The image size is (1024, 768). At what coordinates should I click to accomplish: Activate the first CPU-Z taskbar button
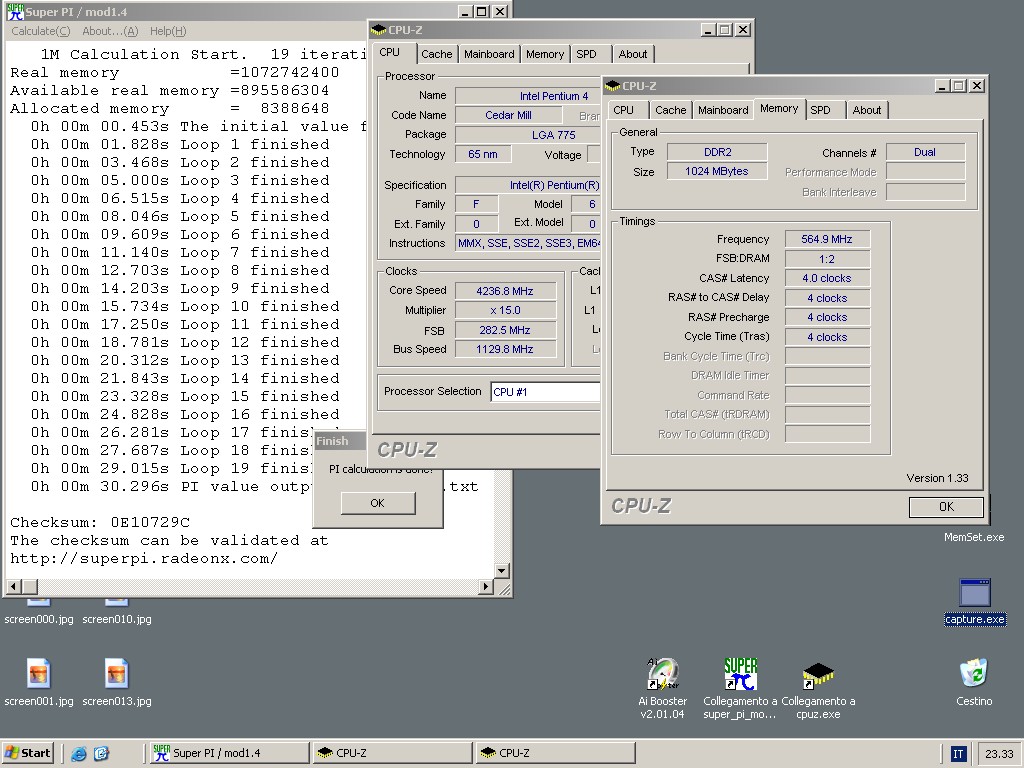(392, 753)
